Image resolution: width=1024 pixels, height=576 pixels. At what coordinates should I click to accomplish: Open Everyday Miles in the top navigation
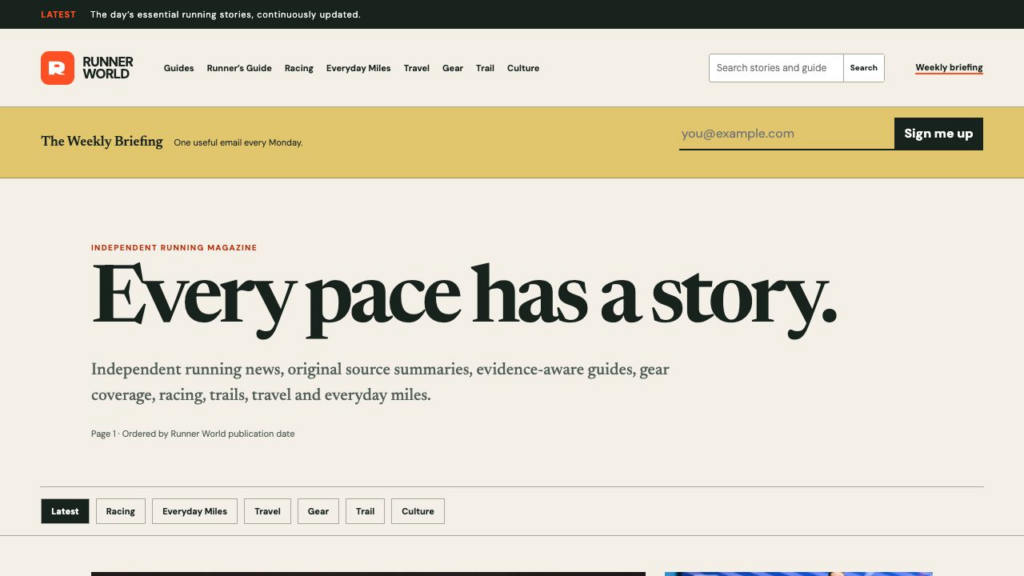(358, 68)
